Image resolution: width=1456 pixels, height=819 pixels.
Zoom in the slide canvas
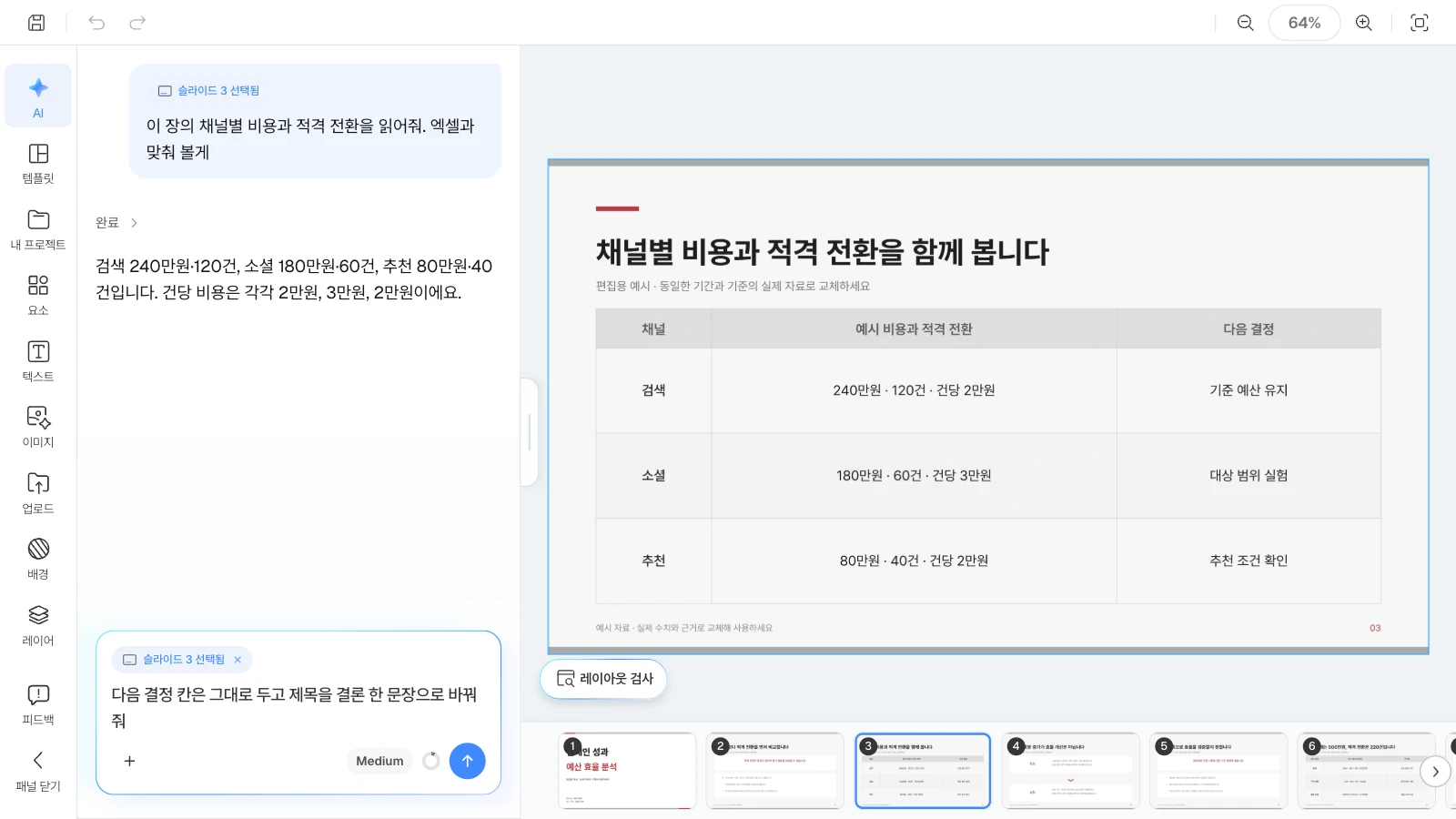(1364, 23)
